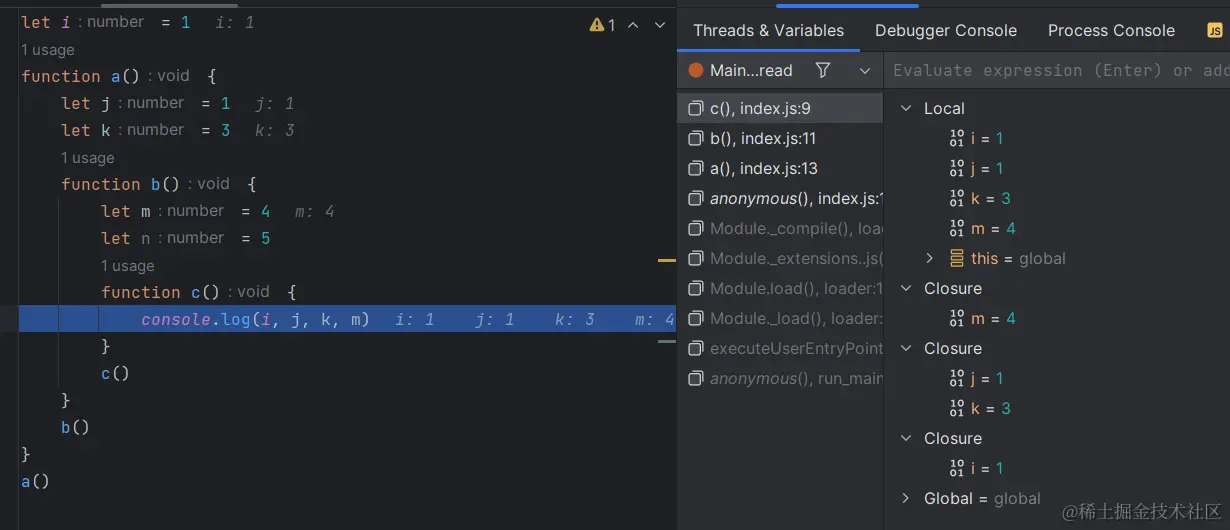
Task: Open the Process Console tab
Action: [1111, 31]
